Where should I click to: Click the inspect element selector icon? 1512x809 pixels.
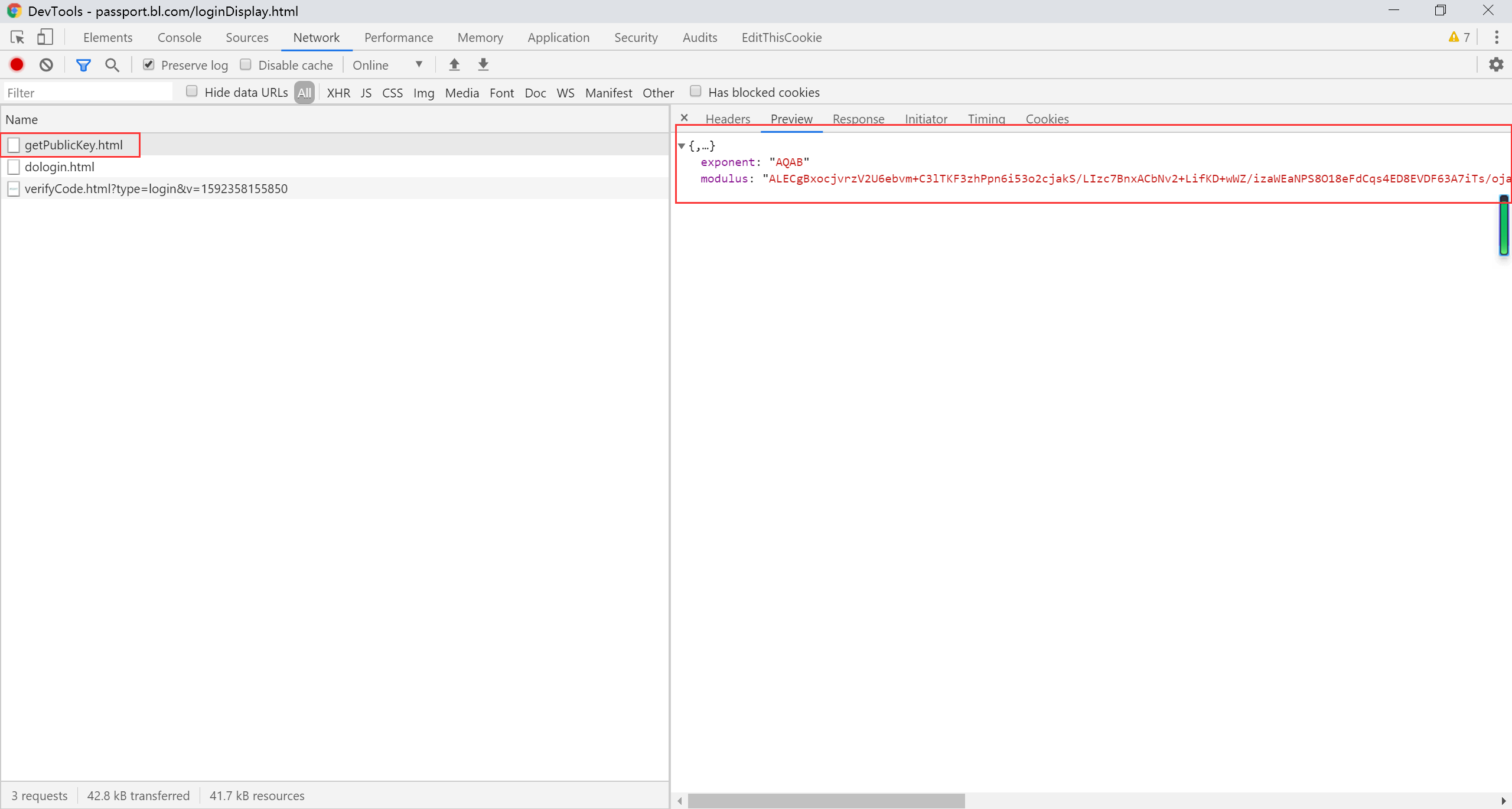click(17, 37)
